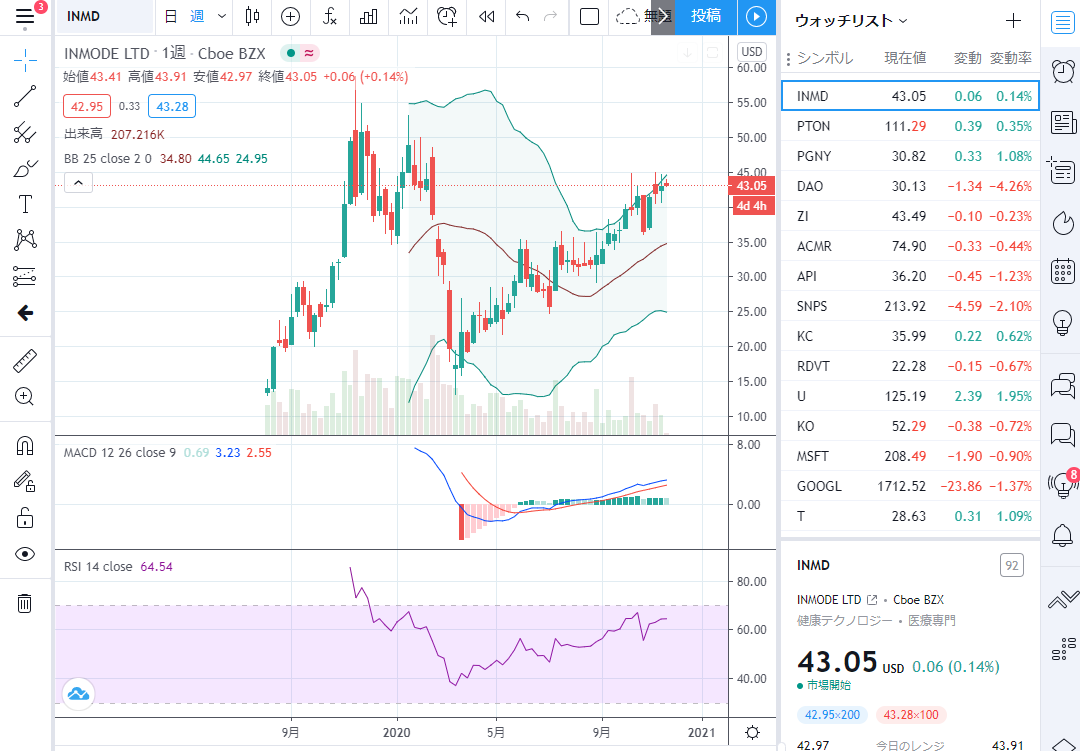Create an alert with the alarm clock
Screen dimensions: 1080x751
coord(447,17)
